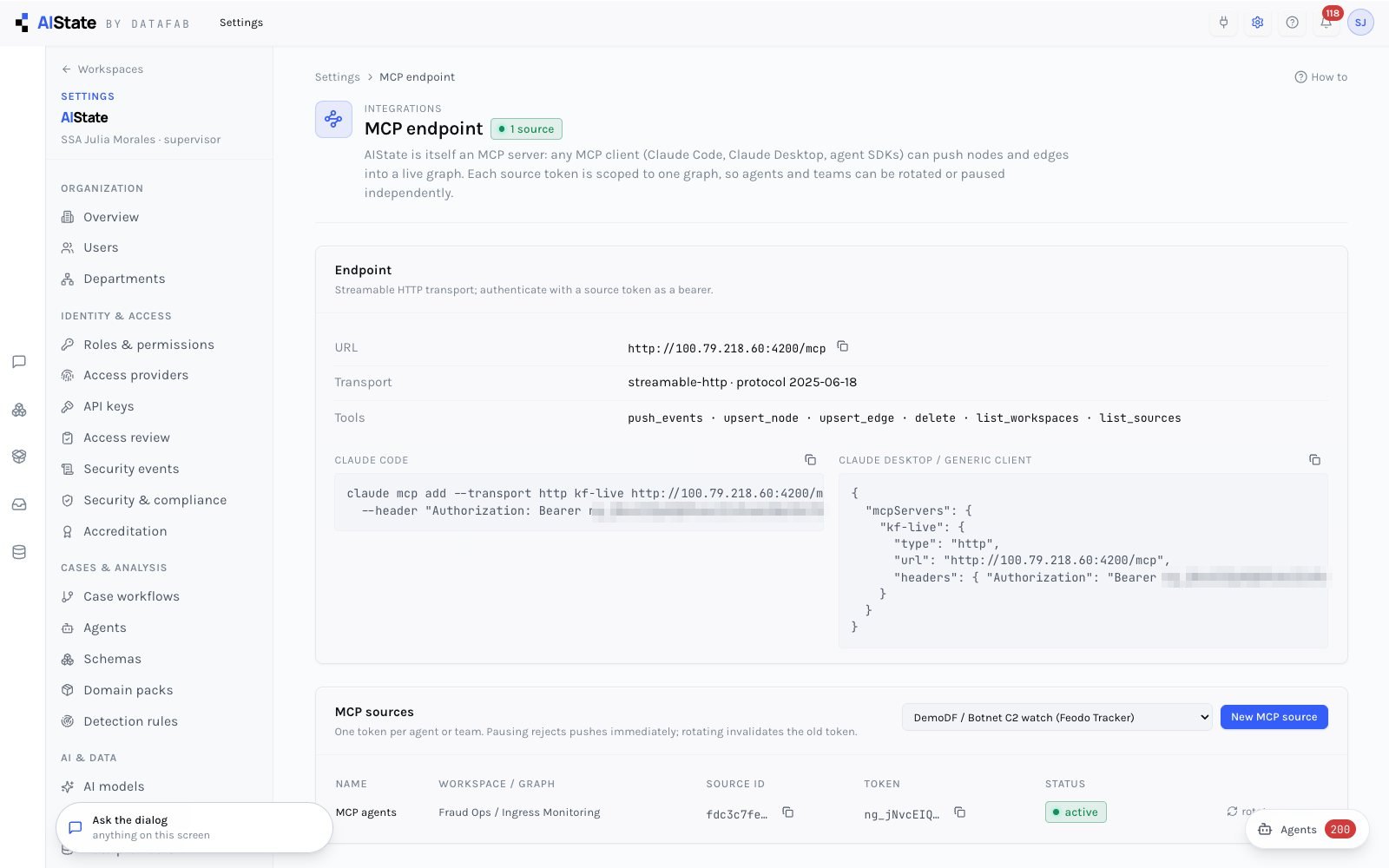Open the How to help link
The width and height of the screenshot is (1389, 868).
[x=1320, y=77]
